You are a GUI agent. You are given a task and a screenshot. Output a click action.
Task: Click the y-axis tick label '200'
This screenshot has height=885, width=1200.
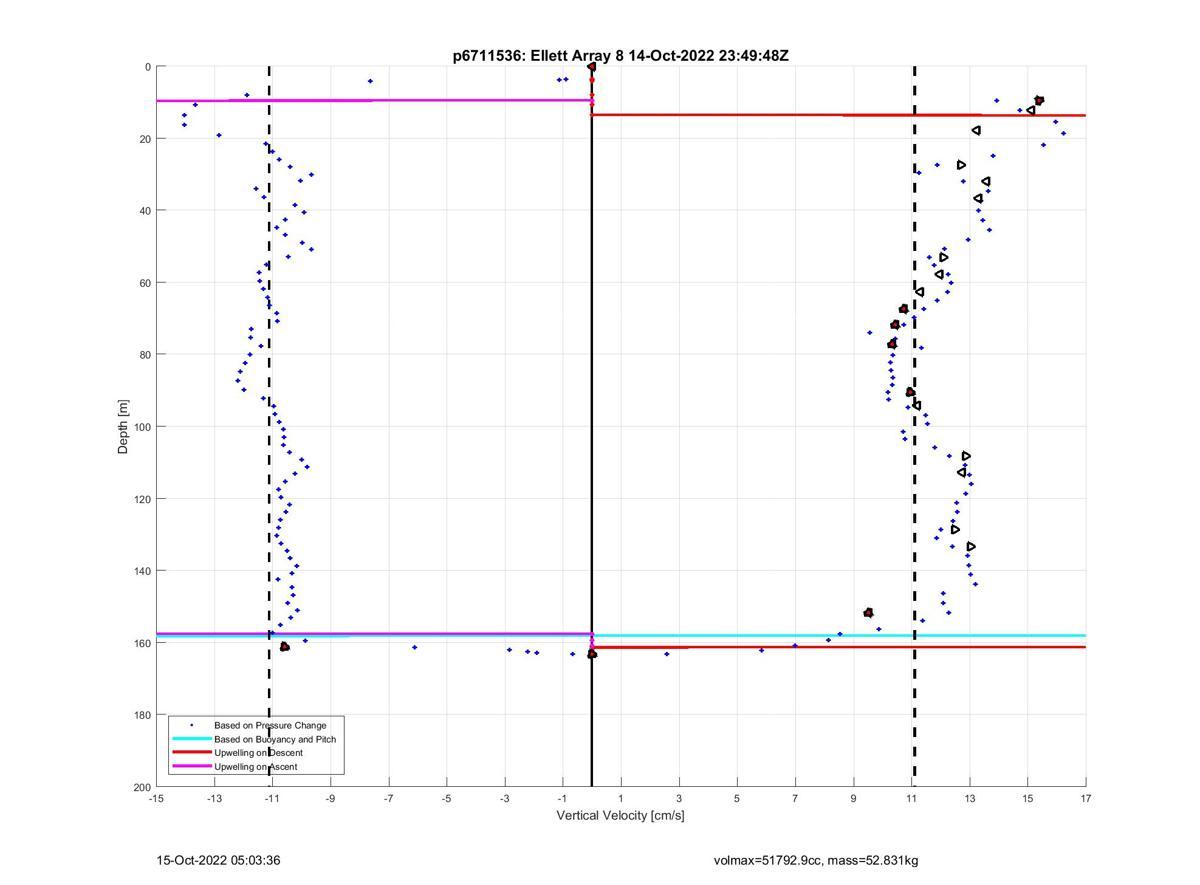tap(142, 787)
